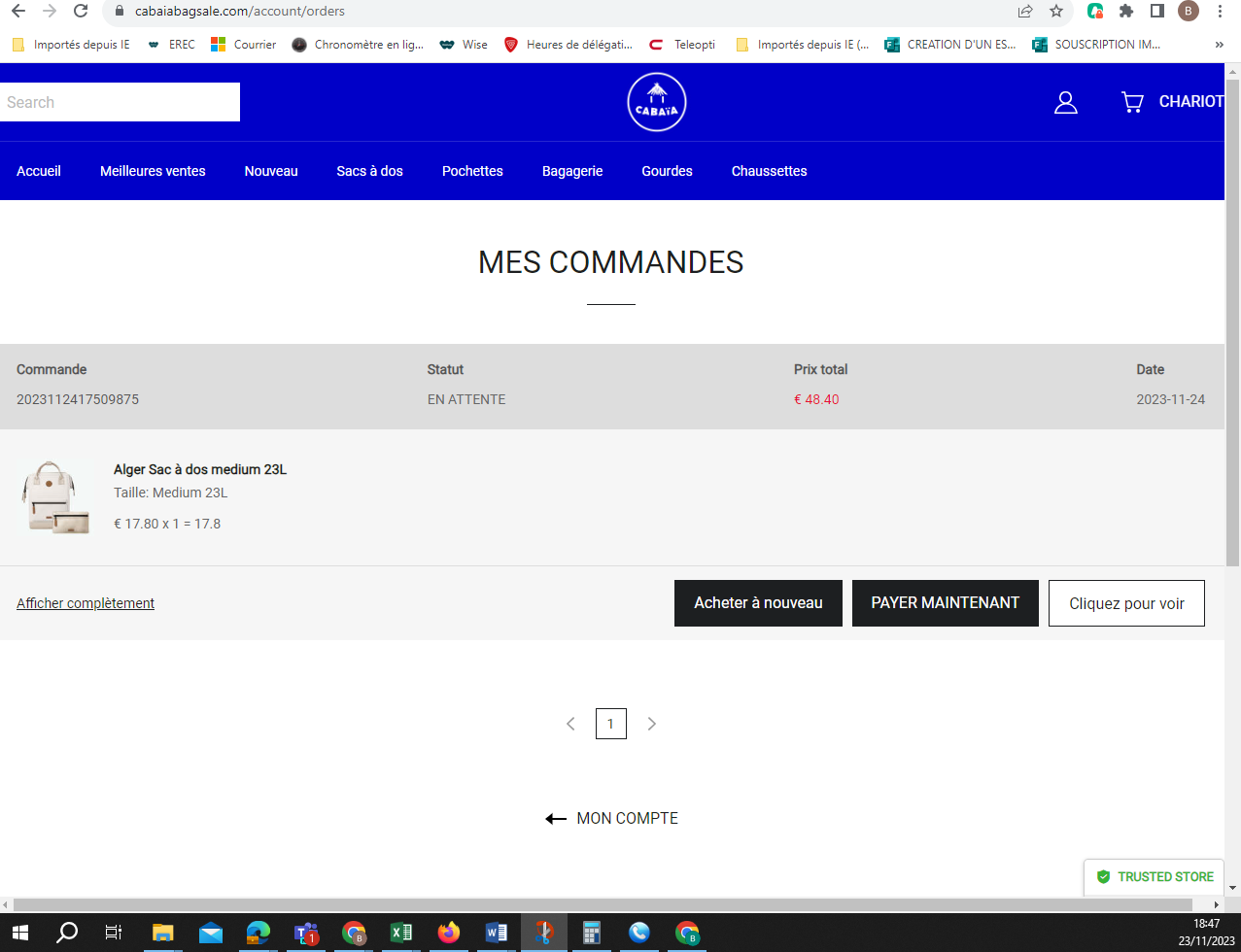
Task: Open the Alger Sac à dos medium 23L title
Action: click(x=200, y=470)
